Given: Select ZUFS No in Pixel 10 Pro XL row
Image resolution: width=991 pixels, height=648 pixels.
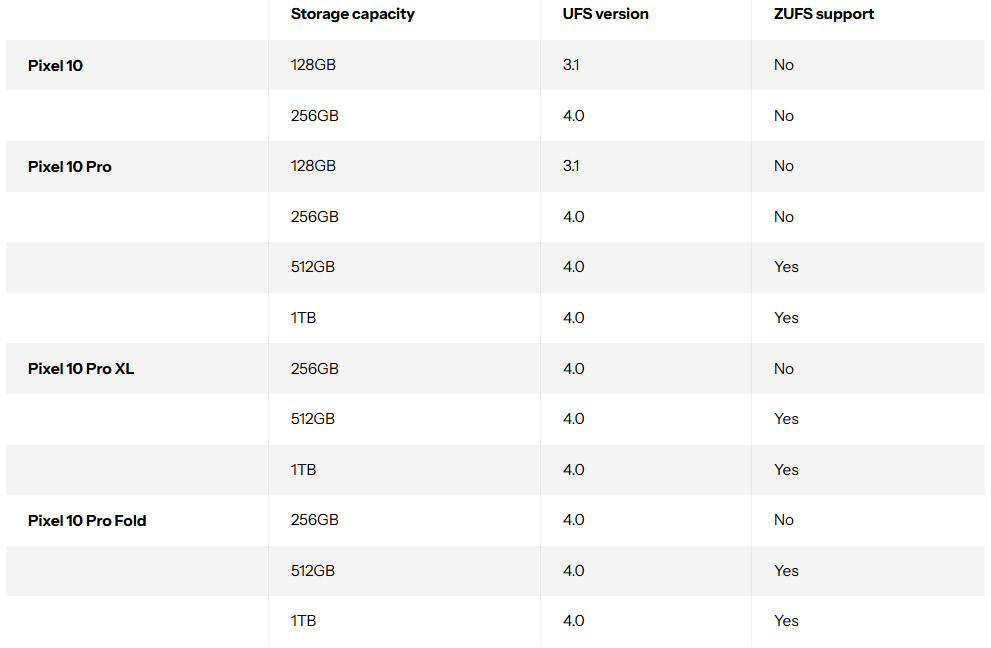Looking at the screenshot, I should click(783, 369).
